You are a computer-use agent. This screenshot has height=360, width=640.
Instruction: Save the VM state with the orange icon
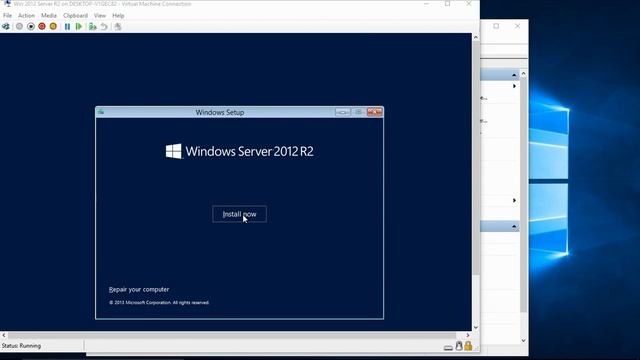[x=53, y=27]
